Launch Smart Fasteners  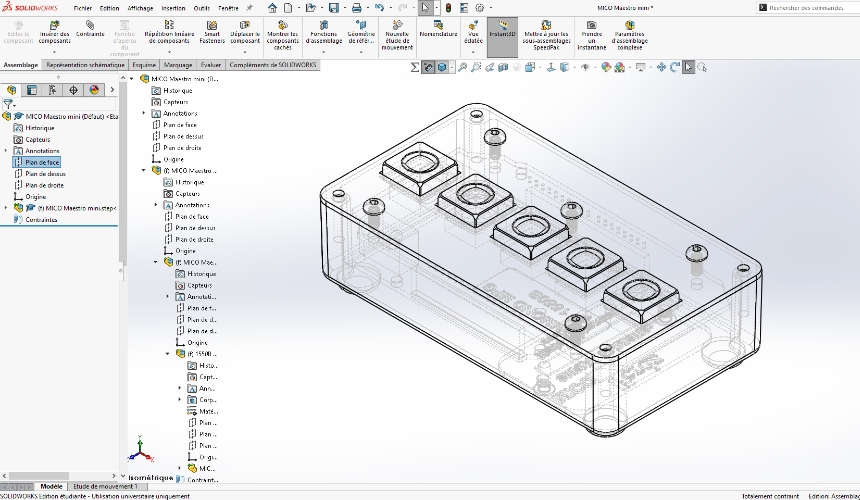[212, 32]
